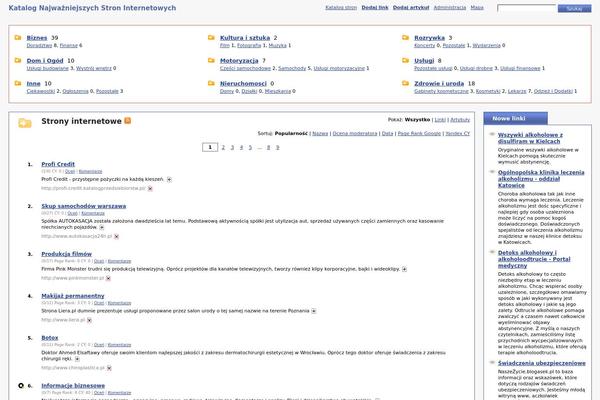Sort listings by Data
The height and width of the screenshot is (400, 600).
pyautogui.click(x=387, y=134)
